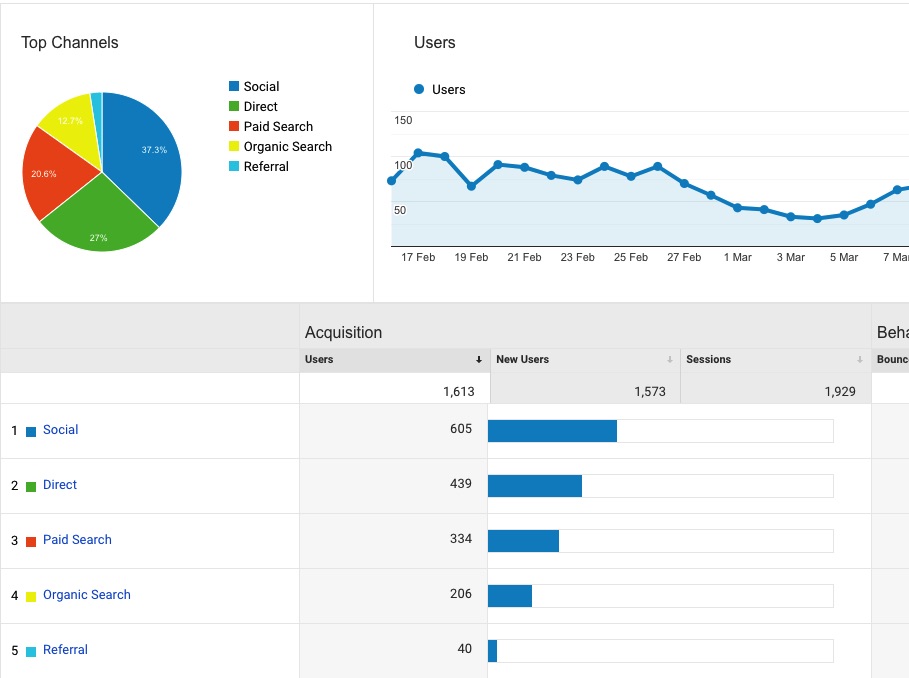Open the Social channel link
The height and width of the screenshot is (678, 909).
pos(60,430)
